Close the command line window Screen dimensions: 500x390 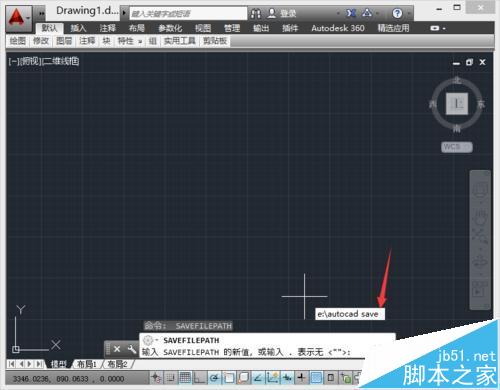[117, 349]
